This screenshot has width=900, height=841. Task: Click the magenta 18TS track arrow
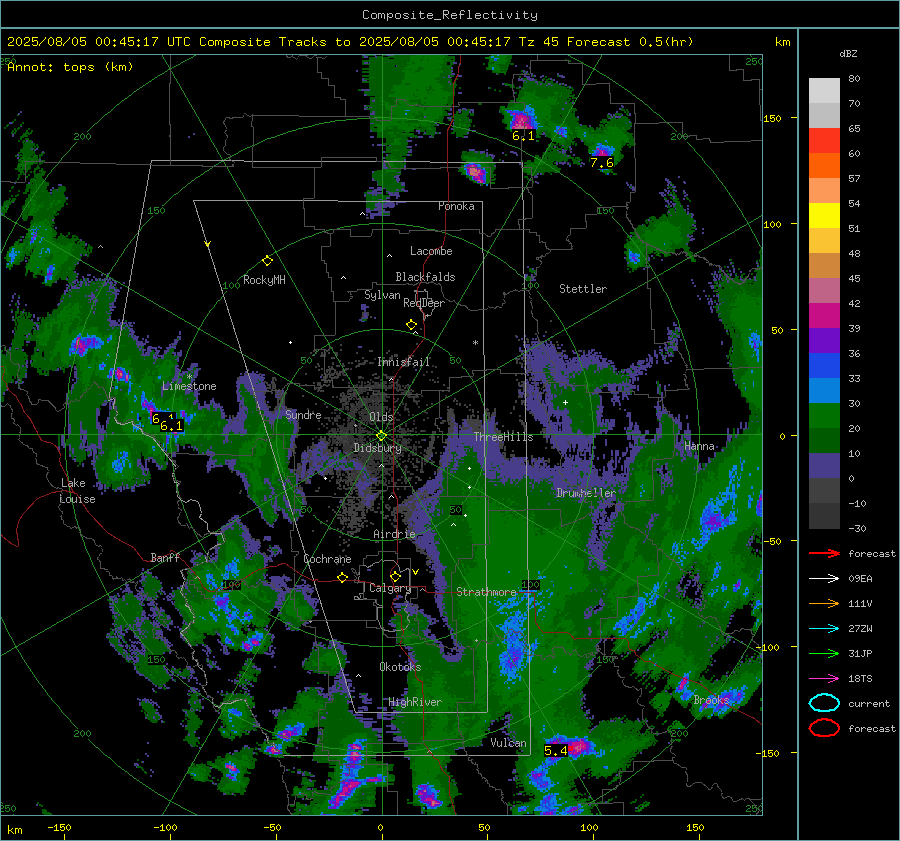[x=824, y=679]
